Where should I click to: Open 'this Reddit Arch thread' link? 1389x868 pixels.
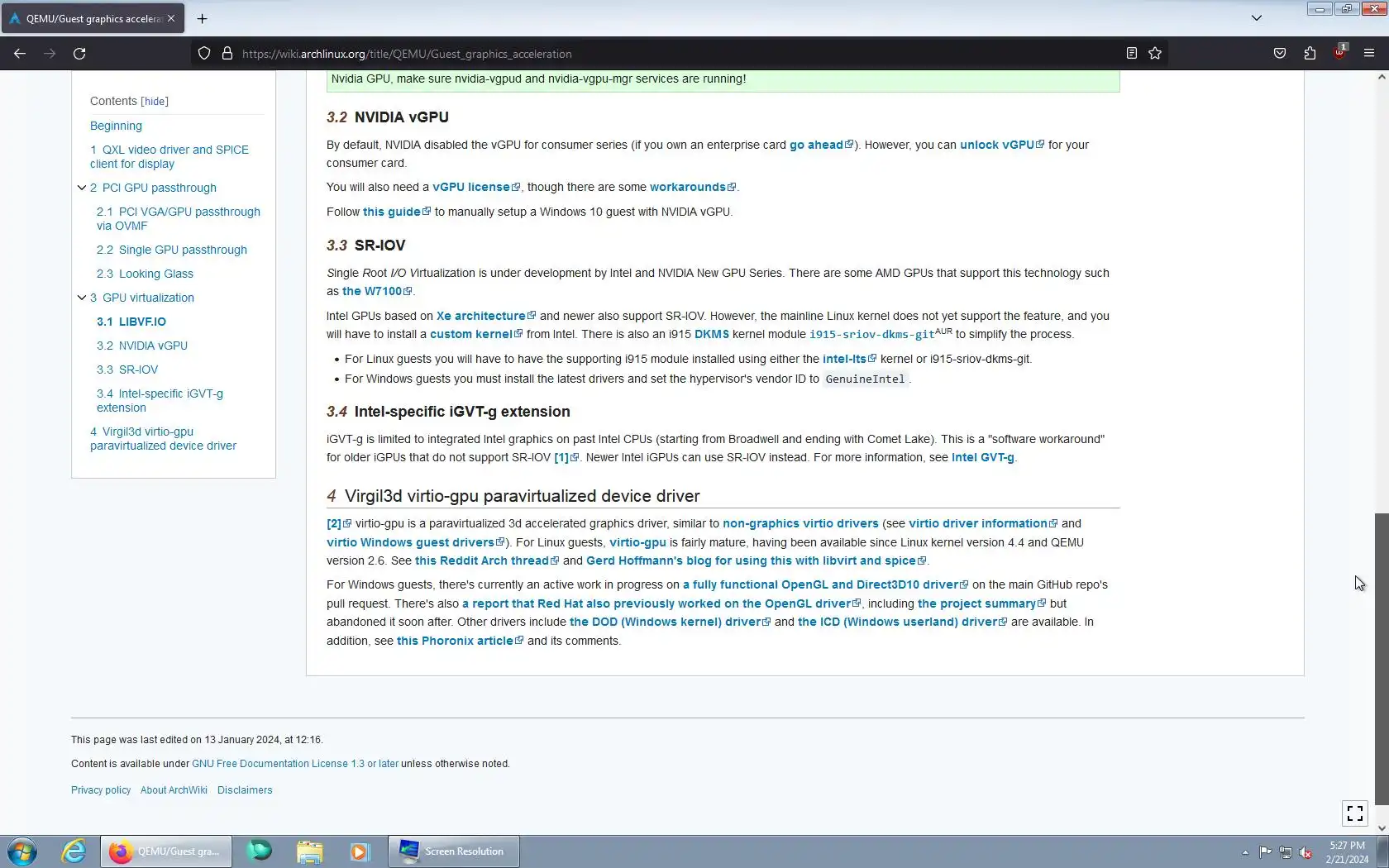(x=487, y=560)
